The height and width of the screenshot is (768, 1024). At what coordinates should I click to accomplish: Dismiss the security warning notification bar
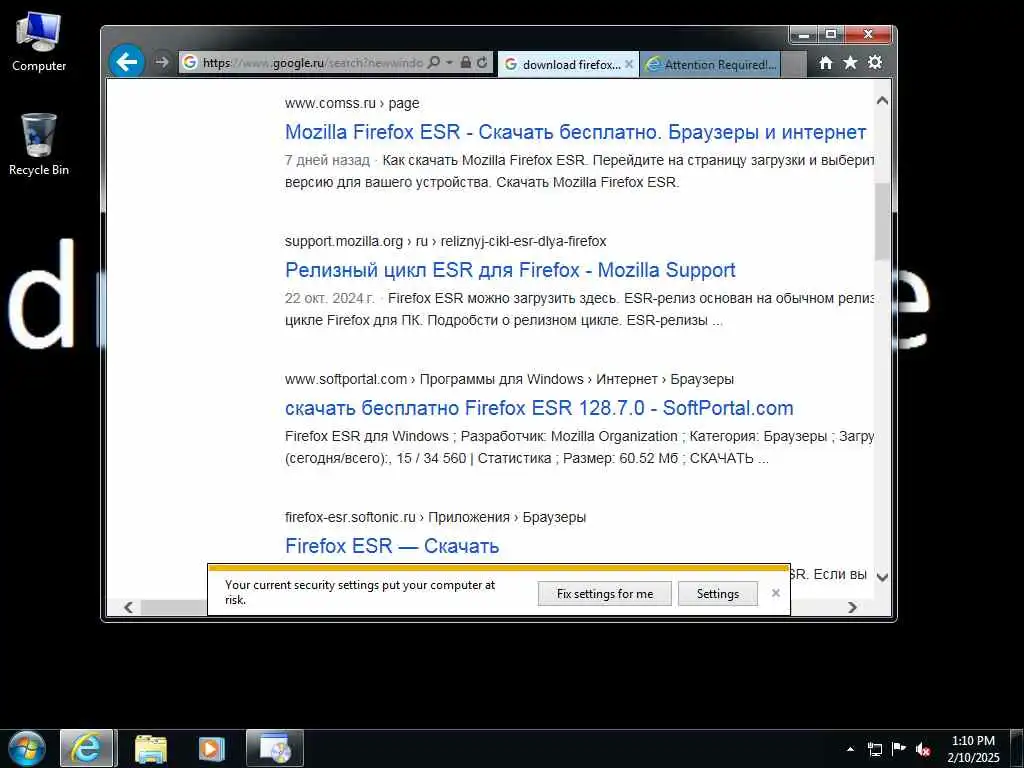776,593
